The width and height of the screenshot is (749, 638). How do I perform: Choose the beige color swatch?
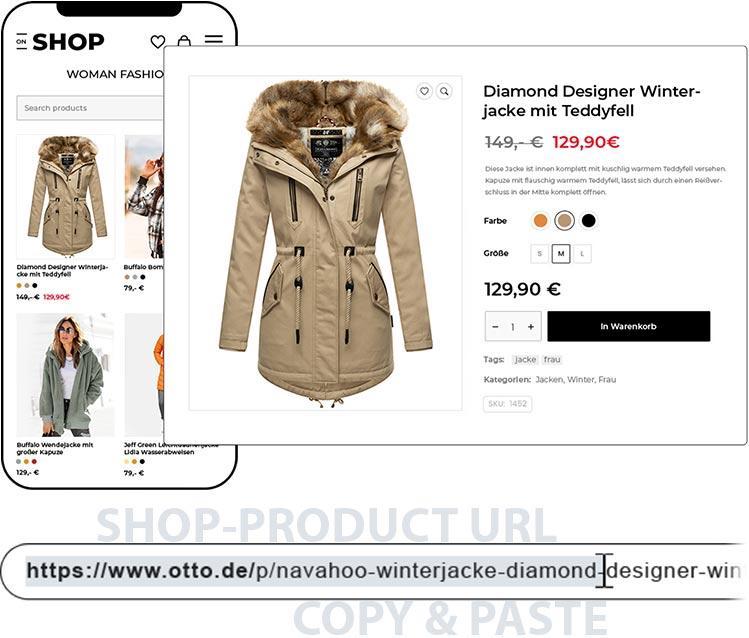tap(564, 221)
